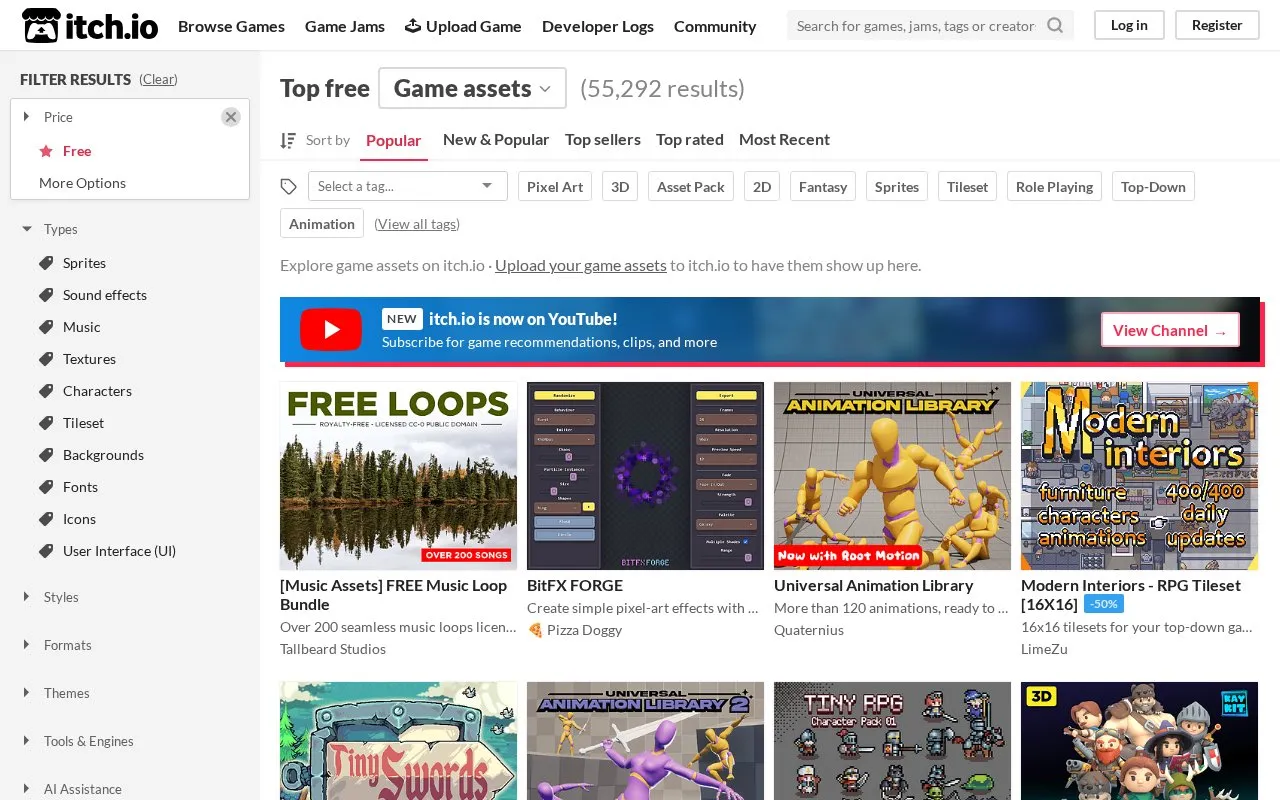Open the Select a tag dropdown
This screenshot has width=1280, height=800.
[x=407, y=186]
